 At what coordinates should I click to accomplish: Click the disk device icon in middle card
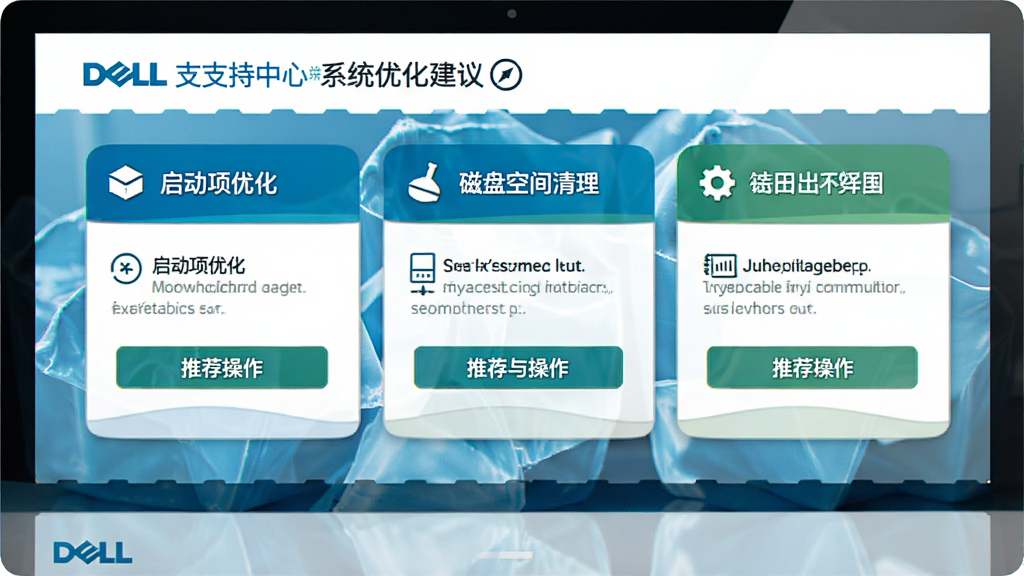422,274
